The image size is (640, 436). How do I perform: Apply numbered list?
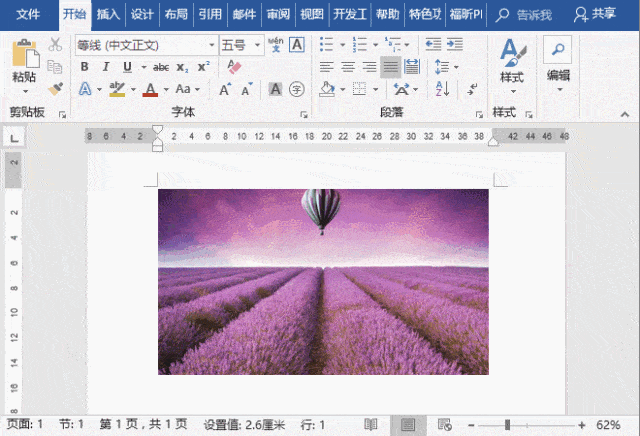(360, 44)
